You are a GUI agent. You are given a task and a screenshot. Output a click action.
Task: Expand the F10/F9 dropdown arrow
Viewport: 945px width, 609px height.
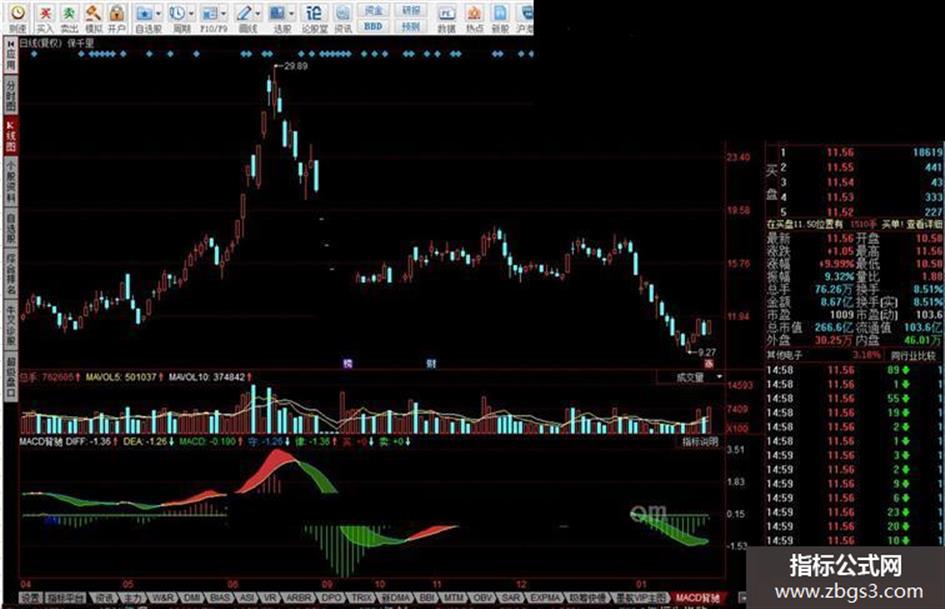(224, 13)
